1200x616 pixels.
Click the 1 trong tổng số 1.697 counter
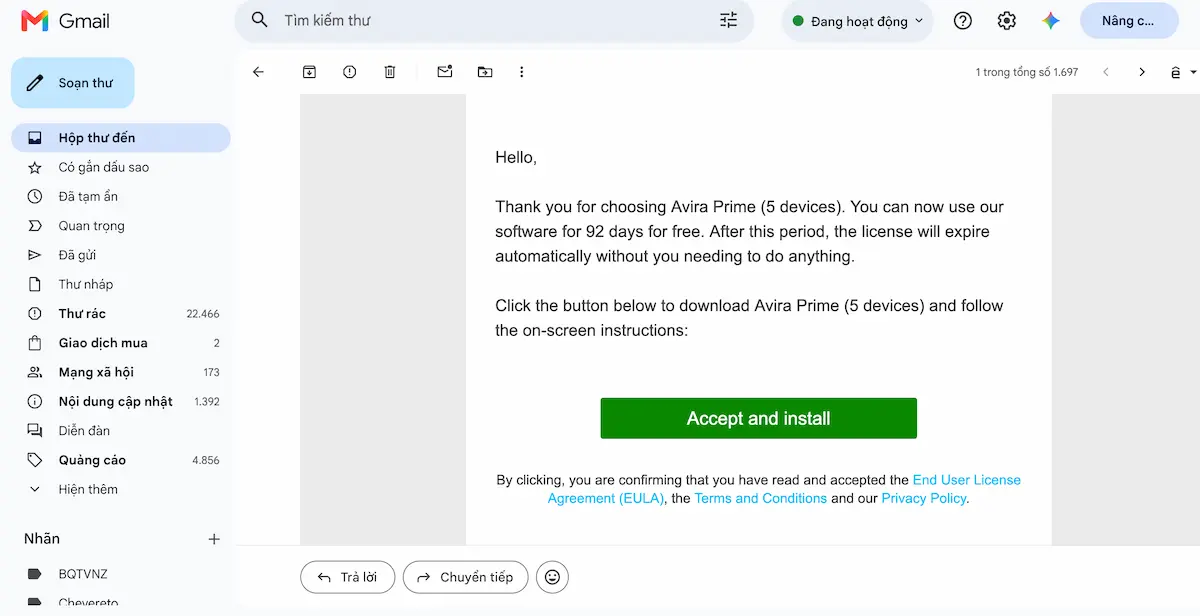1027,73
